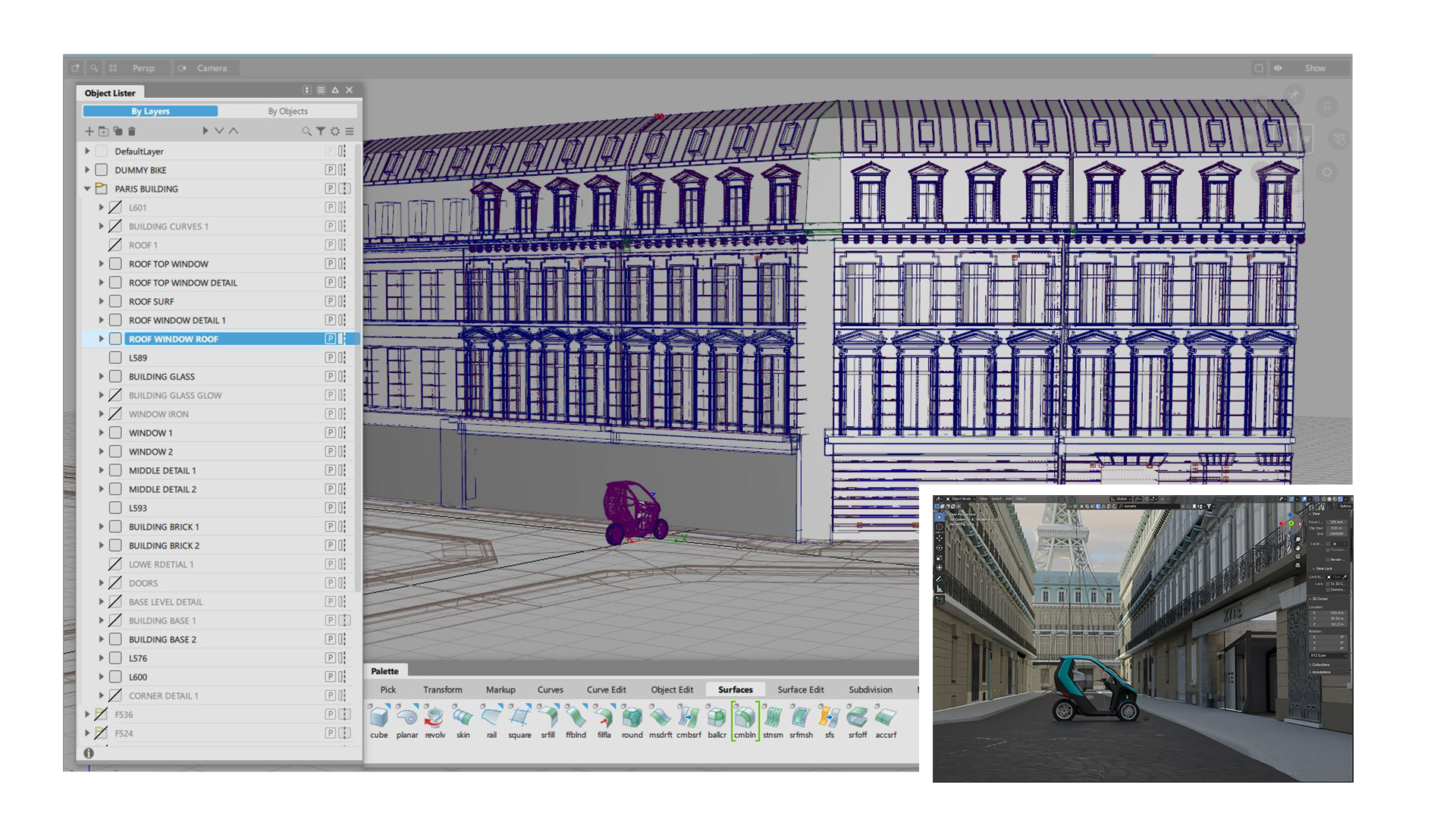Click Object Lister search magnifier
The width and height of the screenshot is (1456, 819).
[x=306, y=131]
